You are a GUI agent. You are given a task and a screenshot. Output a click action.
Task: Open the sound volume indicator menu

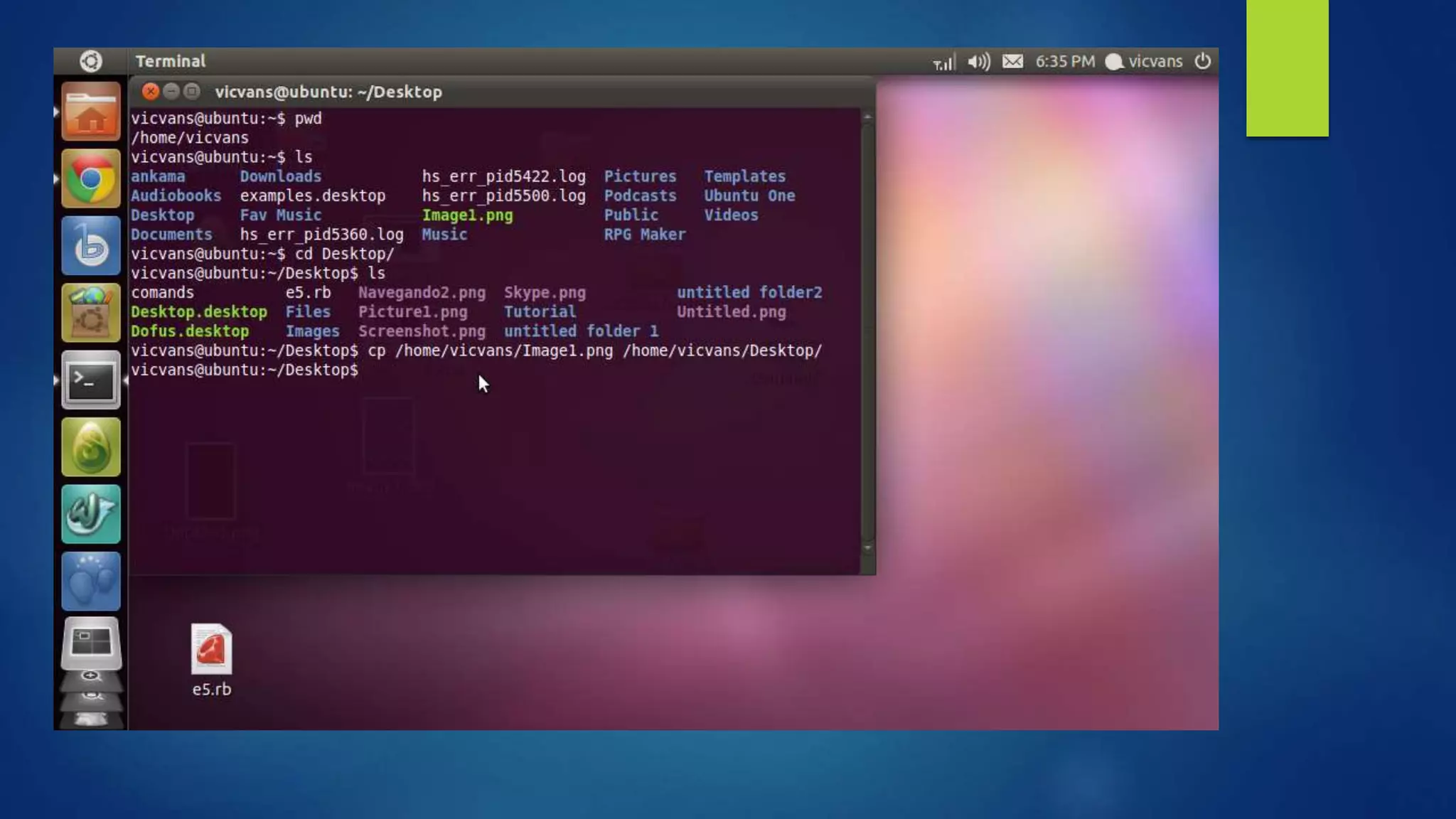(978, 62)
